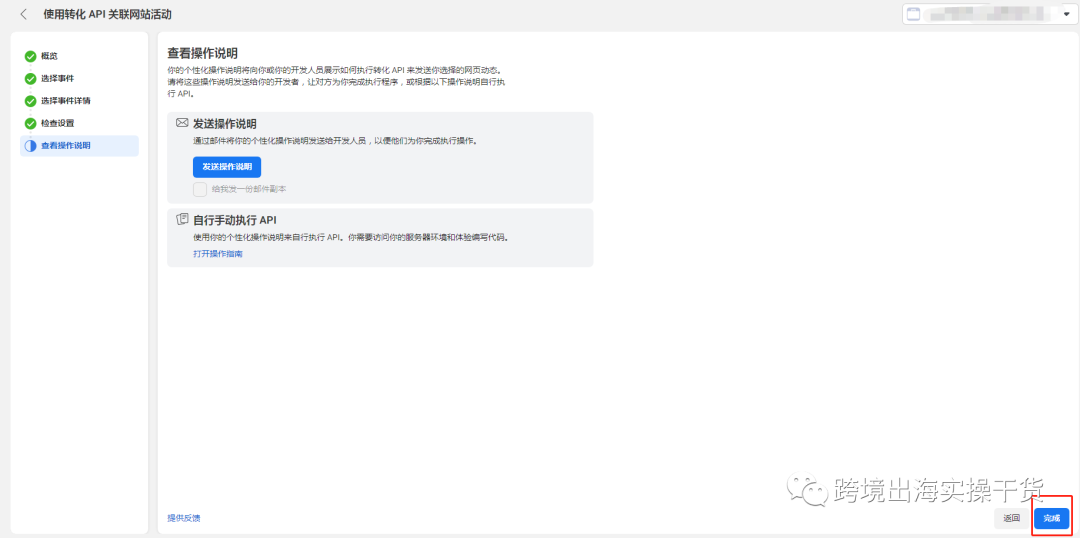This screenshot has width=1080, height=538.
Task: Click the 查看操作说明 page heading
Action: (202, 53)
